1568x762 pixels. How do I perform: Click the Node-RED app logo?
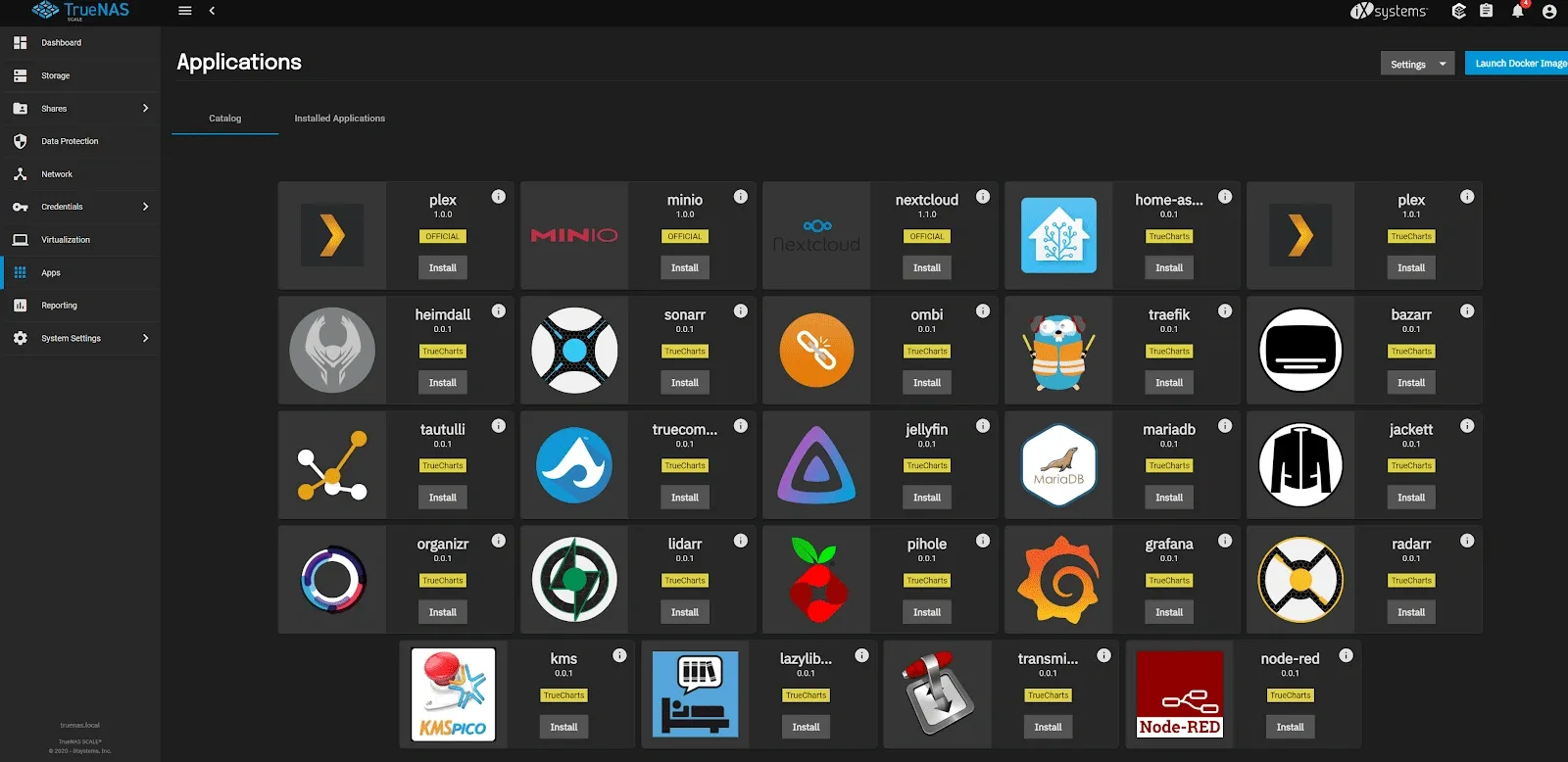point(1180,694)
